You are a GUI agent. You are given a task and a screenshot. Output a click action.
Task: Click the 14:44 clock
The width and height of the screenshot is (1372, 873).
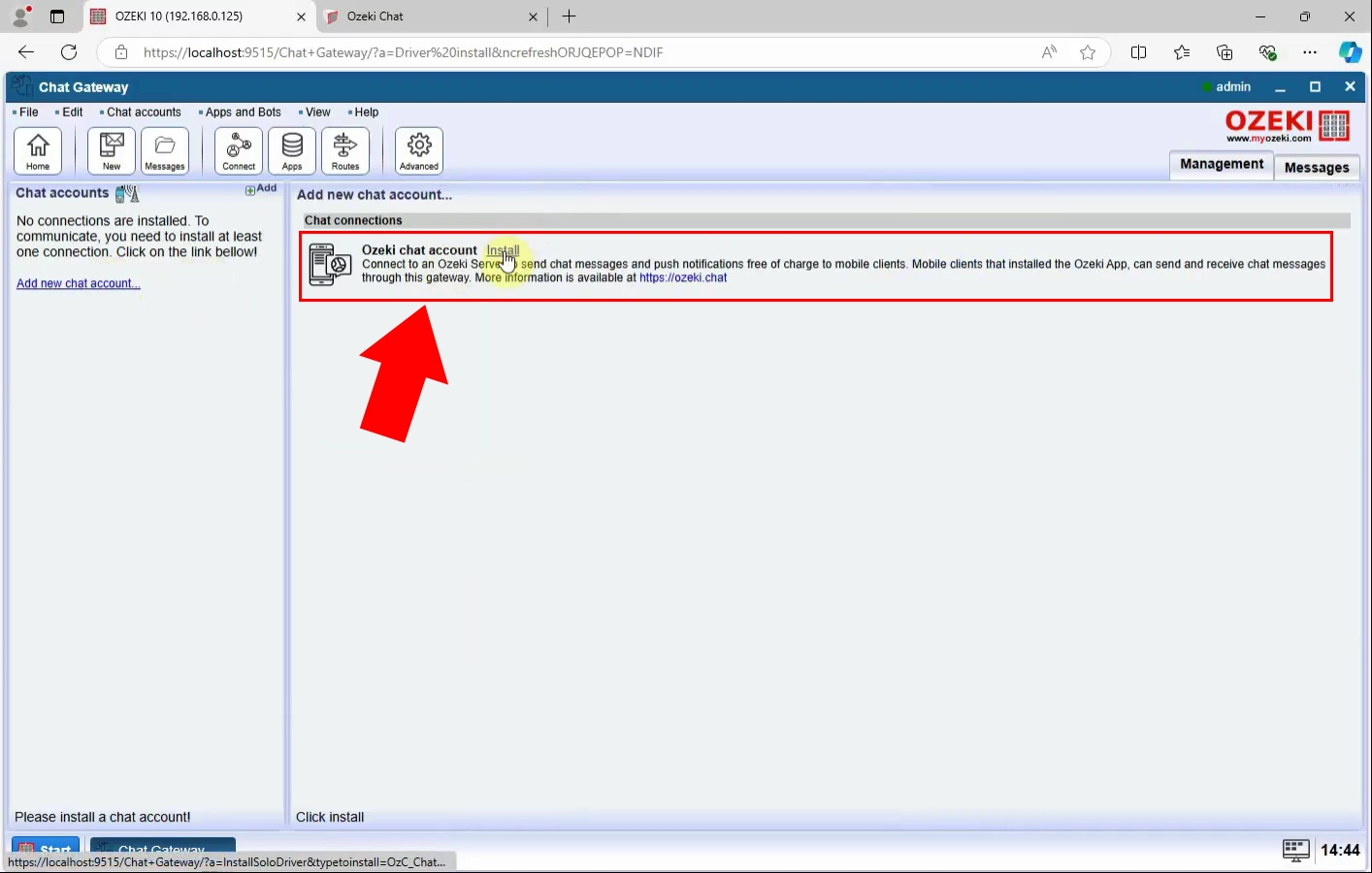pos(1340,850)
